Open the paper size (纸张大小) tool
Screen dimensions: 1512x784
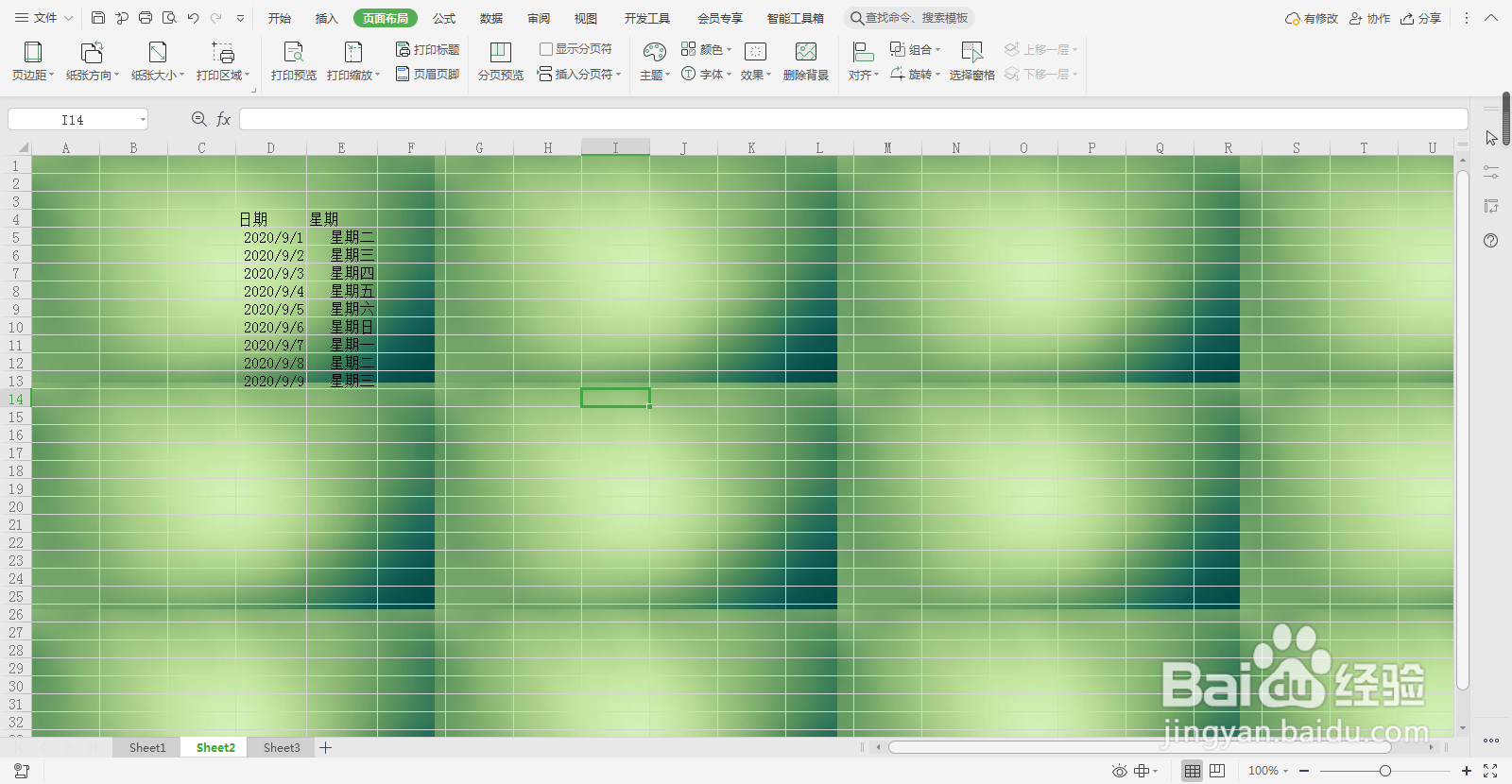[158, 61]
